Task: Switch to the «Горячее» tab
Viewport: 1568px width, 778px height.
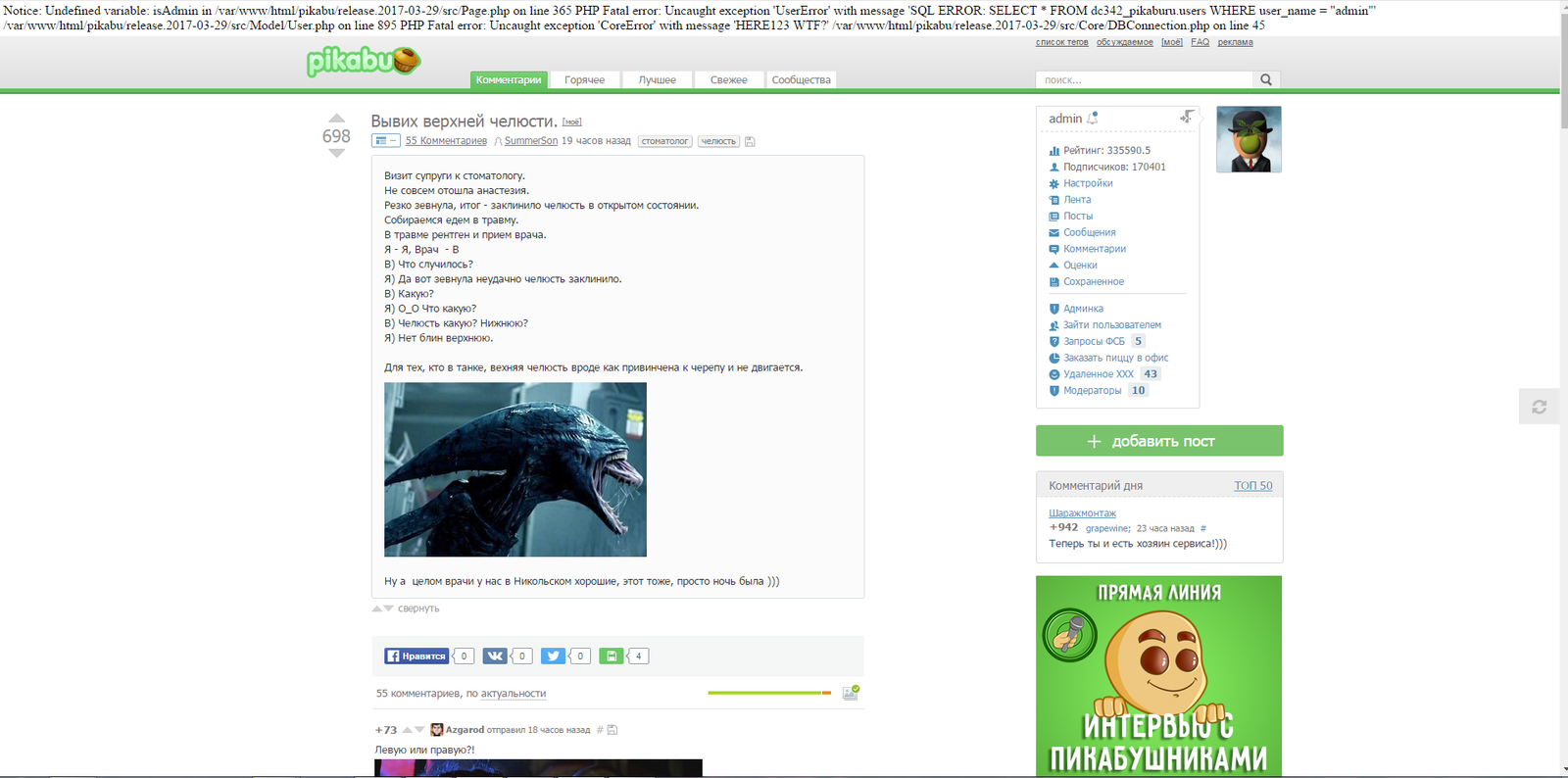Action: [584, 80]
